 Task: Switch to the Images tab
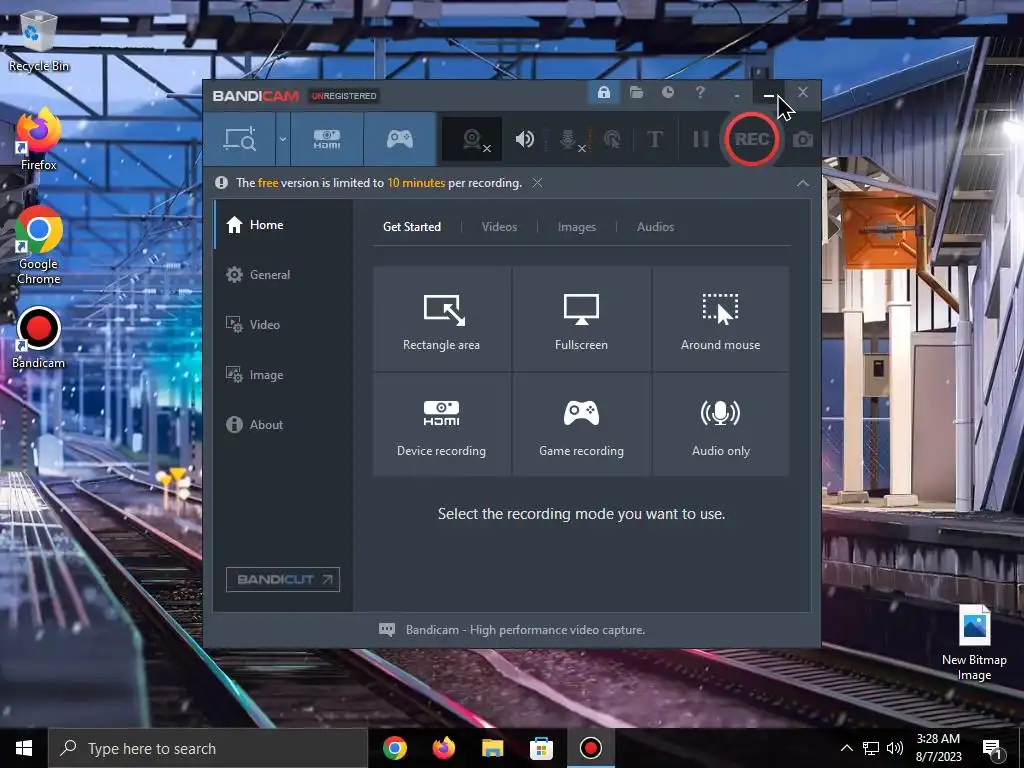pyautogui.click(x=577, y=227)
